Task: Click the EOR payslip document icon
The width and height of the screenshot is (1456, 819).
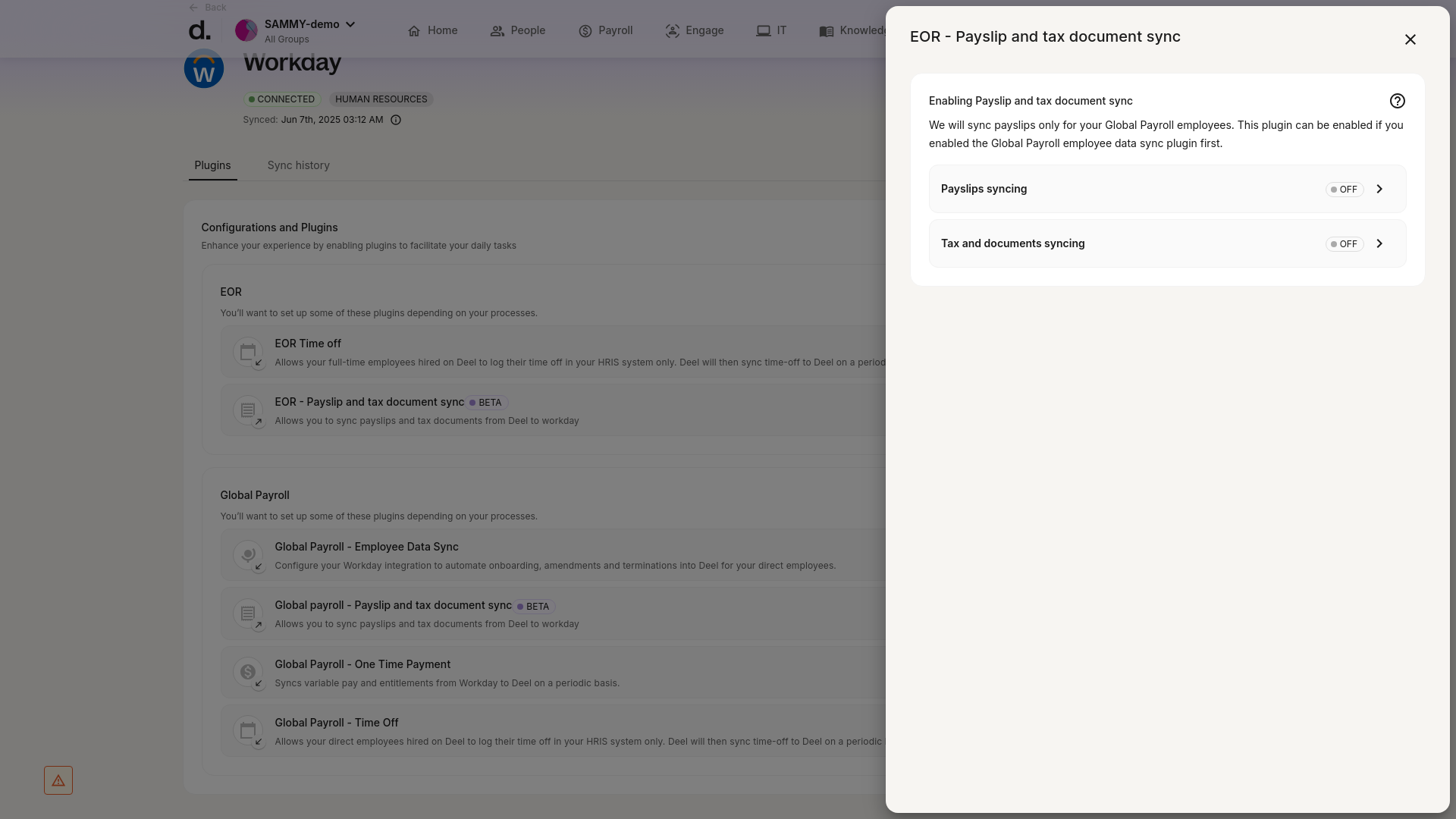Action: point(248,411)
